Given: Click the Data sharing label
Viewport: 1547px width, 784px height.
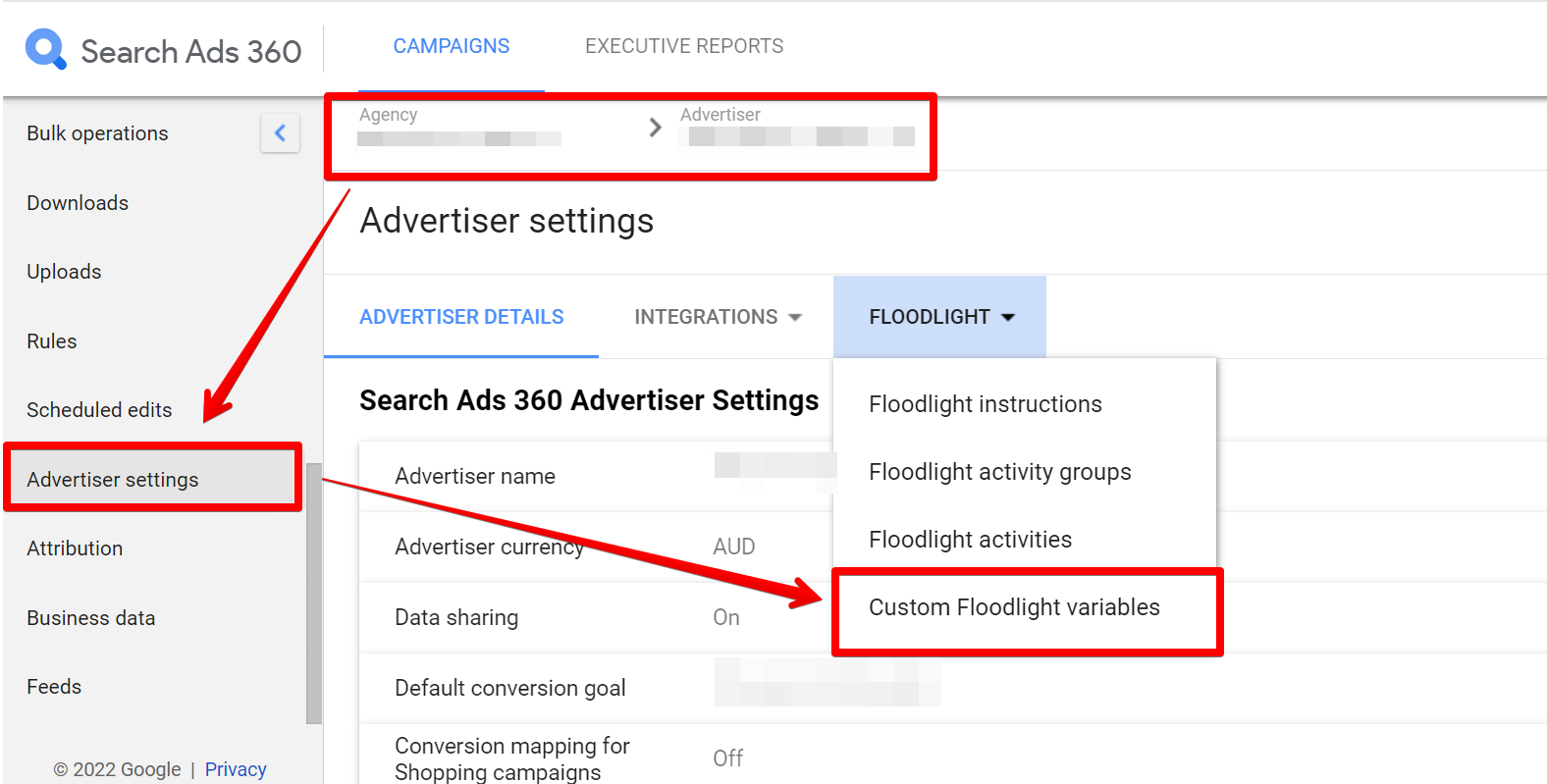Looking at the screenshot, I should (456, 617).
